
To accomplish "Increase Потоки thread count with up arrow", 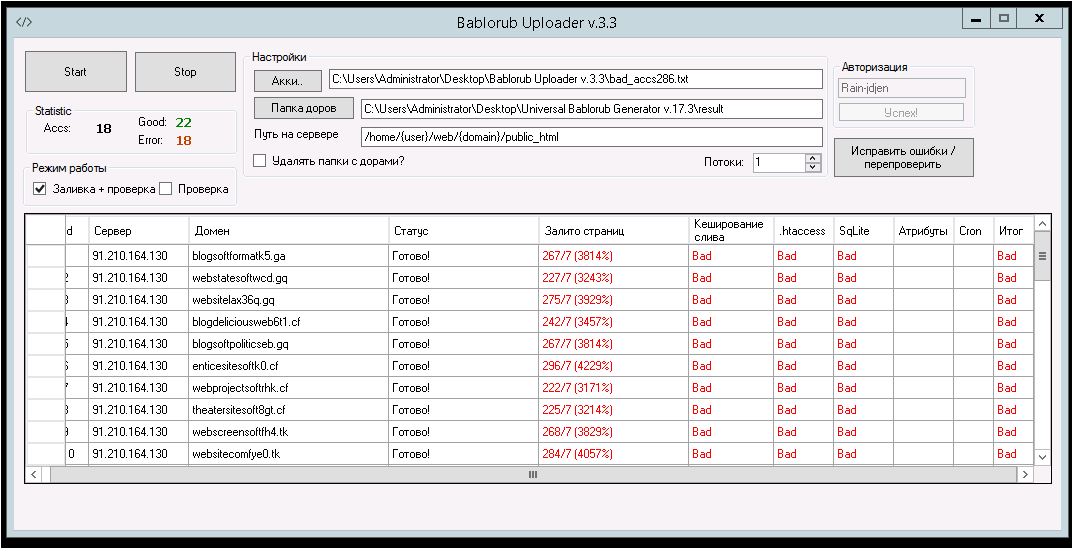I will pyautogui.click(x=812, y=158).
